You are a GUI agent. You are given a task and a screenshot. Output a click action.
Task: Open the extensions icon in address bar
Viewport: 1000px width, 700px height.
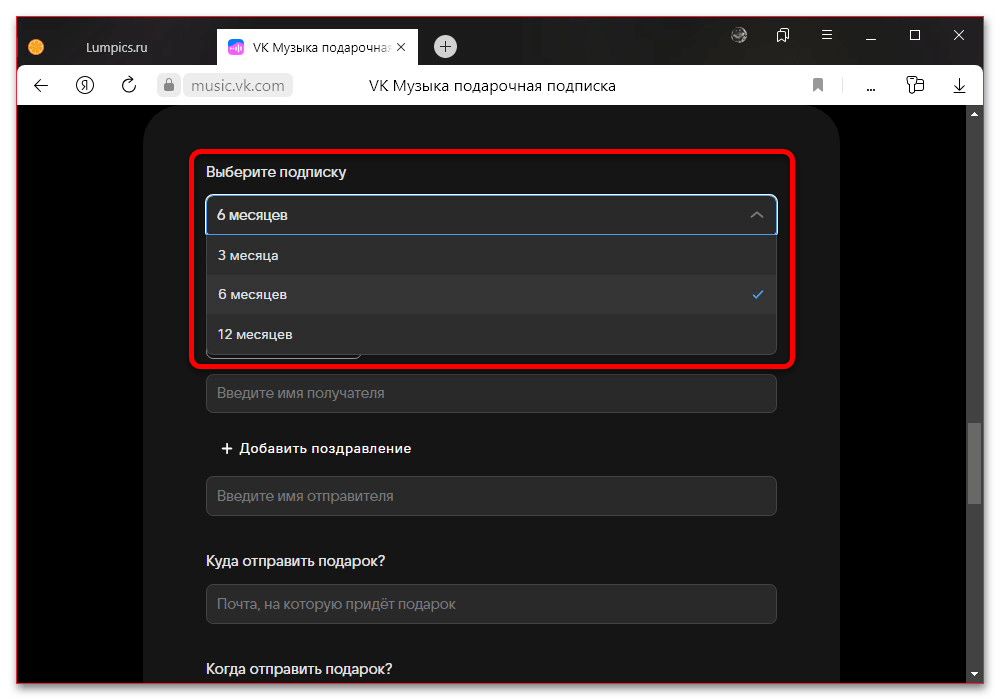click(915, 85)
